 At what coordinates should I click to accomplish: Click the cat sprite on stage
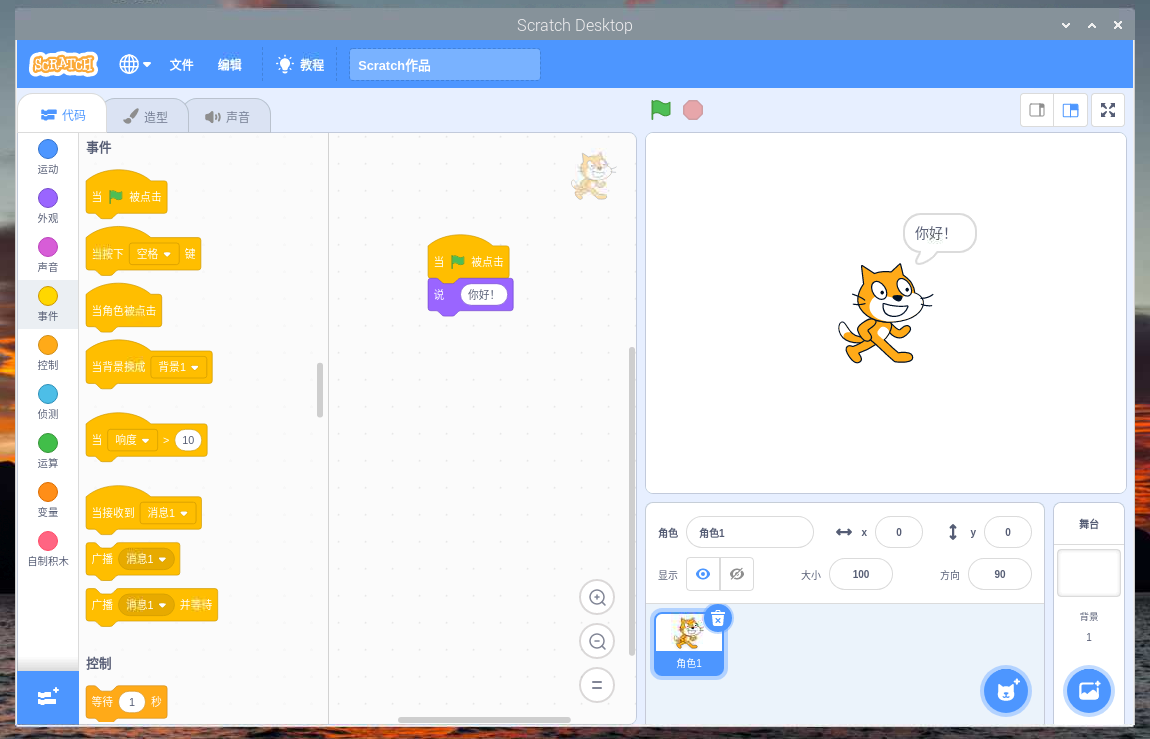tap(884, 314)
